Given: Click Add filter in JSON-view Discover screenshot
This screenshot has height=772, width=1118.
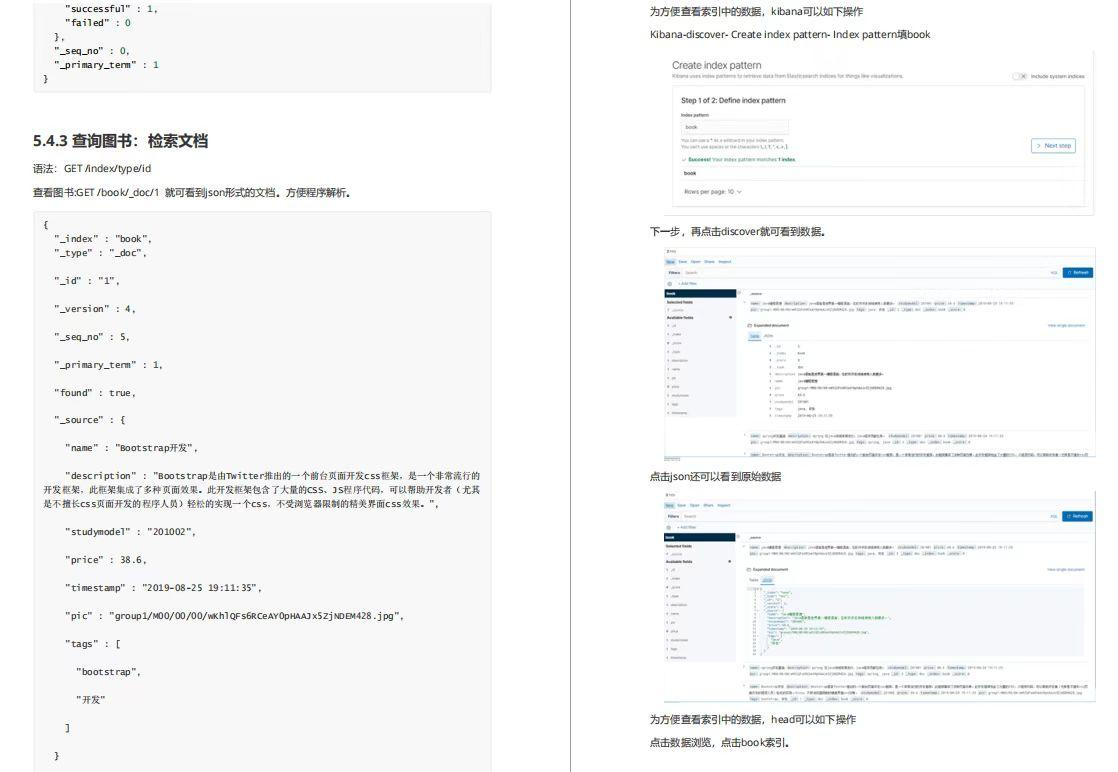Looking at the screenshot, I should 687,527.
